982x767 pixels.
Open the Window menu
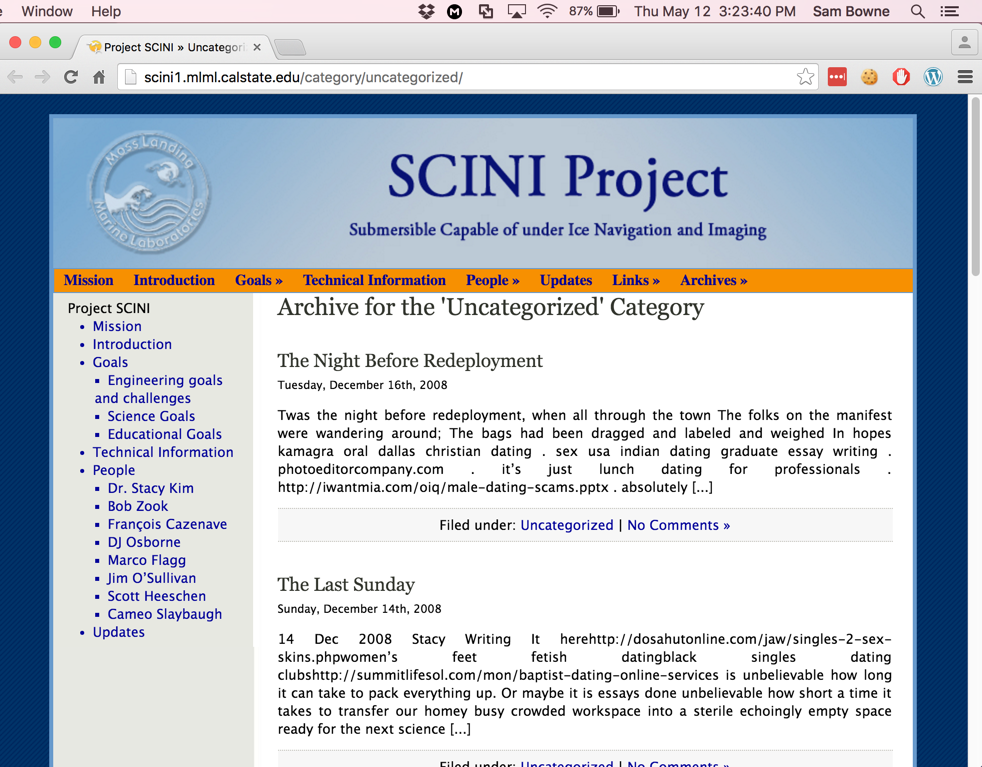point(47,11)
